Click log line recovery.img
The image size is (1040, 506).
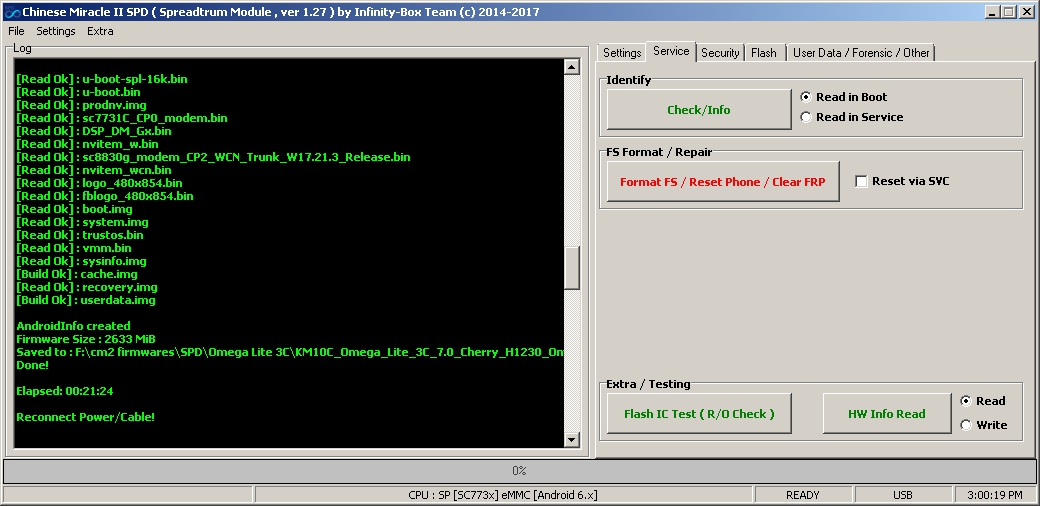[x=87, y=287]
